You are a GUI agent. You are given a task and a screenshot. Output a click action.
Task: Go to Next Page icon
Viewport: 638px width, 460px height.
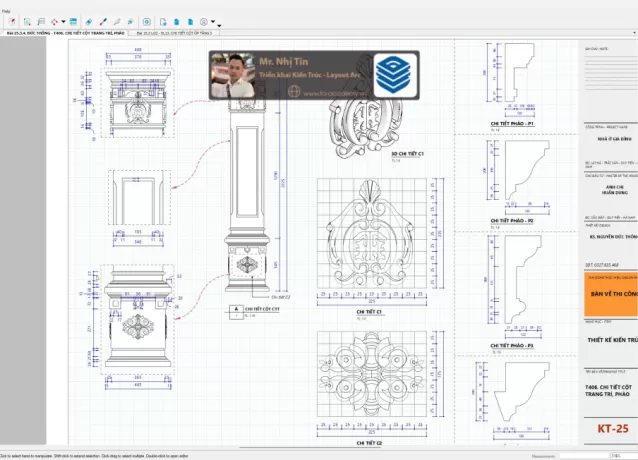[x=190, y=22]
